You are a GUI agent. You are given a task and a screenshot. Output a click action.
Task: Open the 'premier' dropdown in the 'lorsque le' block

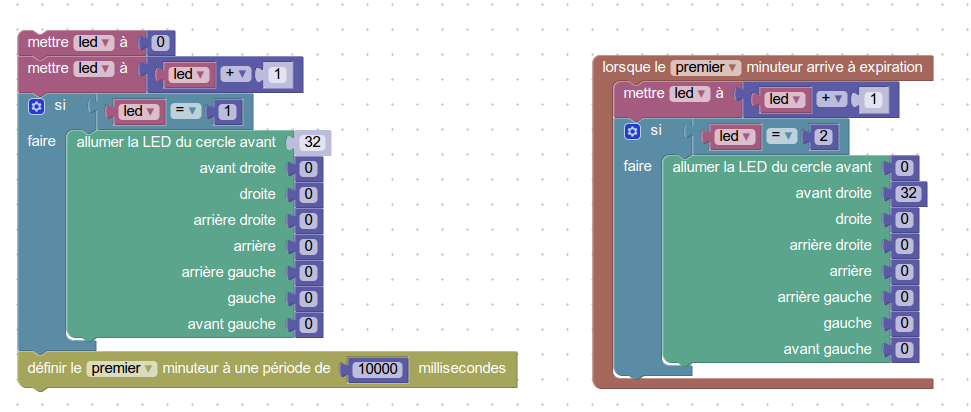(705, 67)
